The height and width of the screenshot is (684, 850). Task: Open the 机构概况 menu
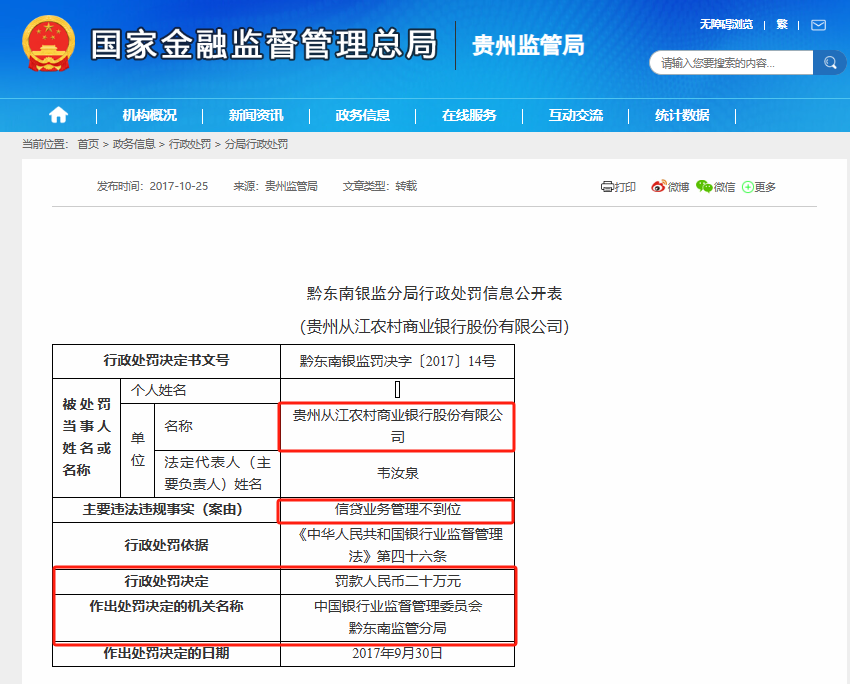(149, 115)
